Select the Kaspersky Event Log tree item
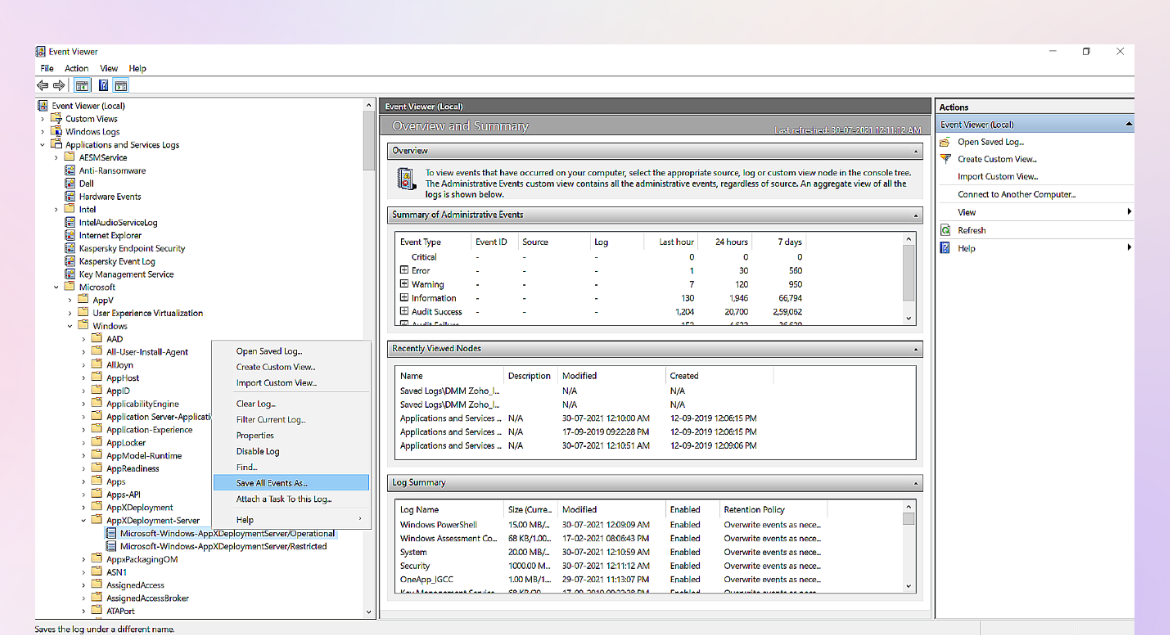The width and height of the screenshot is (1170, 635). (117, 261)
